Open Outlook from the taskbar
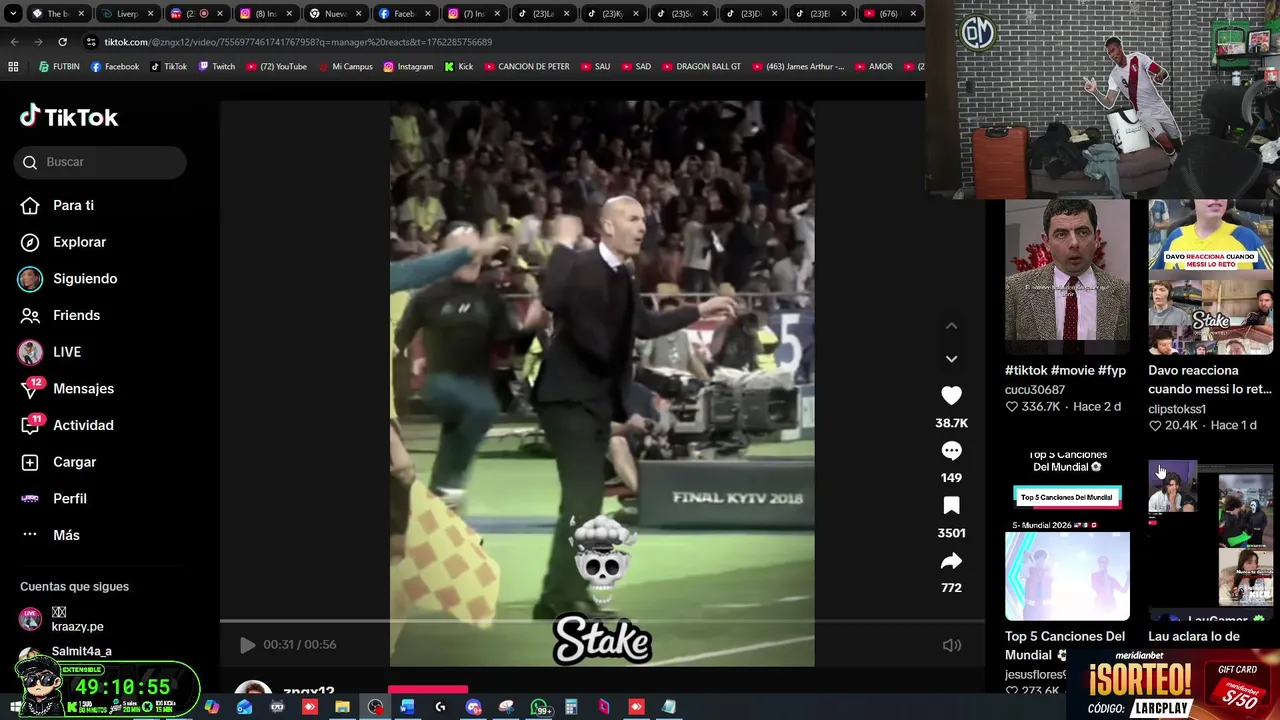The height and width of the screenshot is (720, 1280). [244, 707]
